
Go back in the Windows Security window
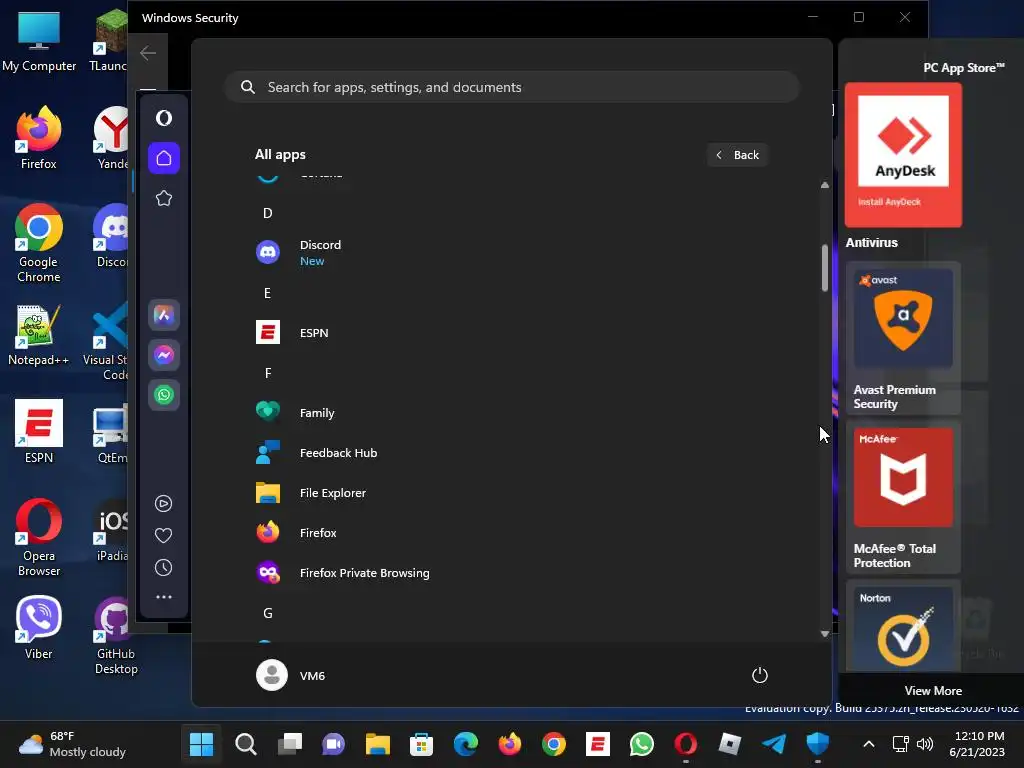(148, 53)
